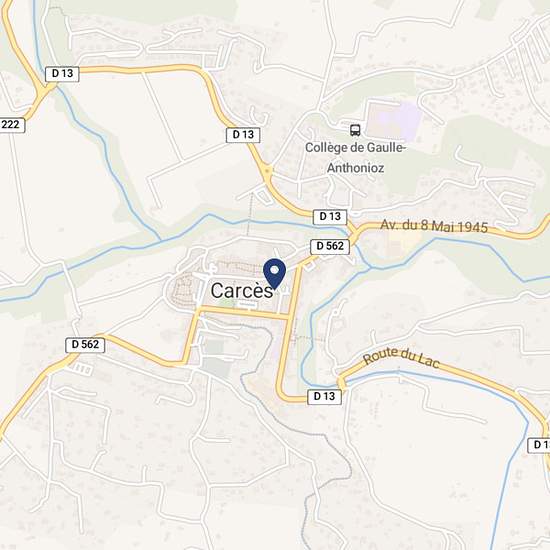Click the D 562 shield below Av. du 8 Mai
Viewport: 550px width, 550px height.
(x=330, y=246)
